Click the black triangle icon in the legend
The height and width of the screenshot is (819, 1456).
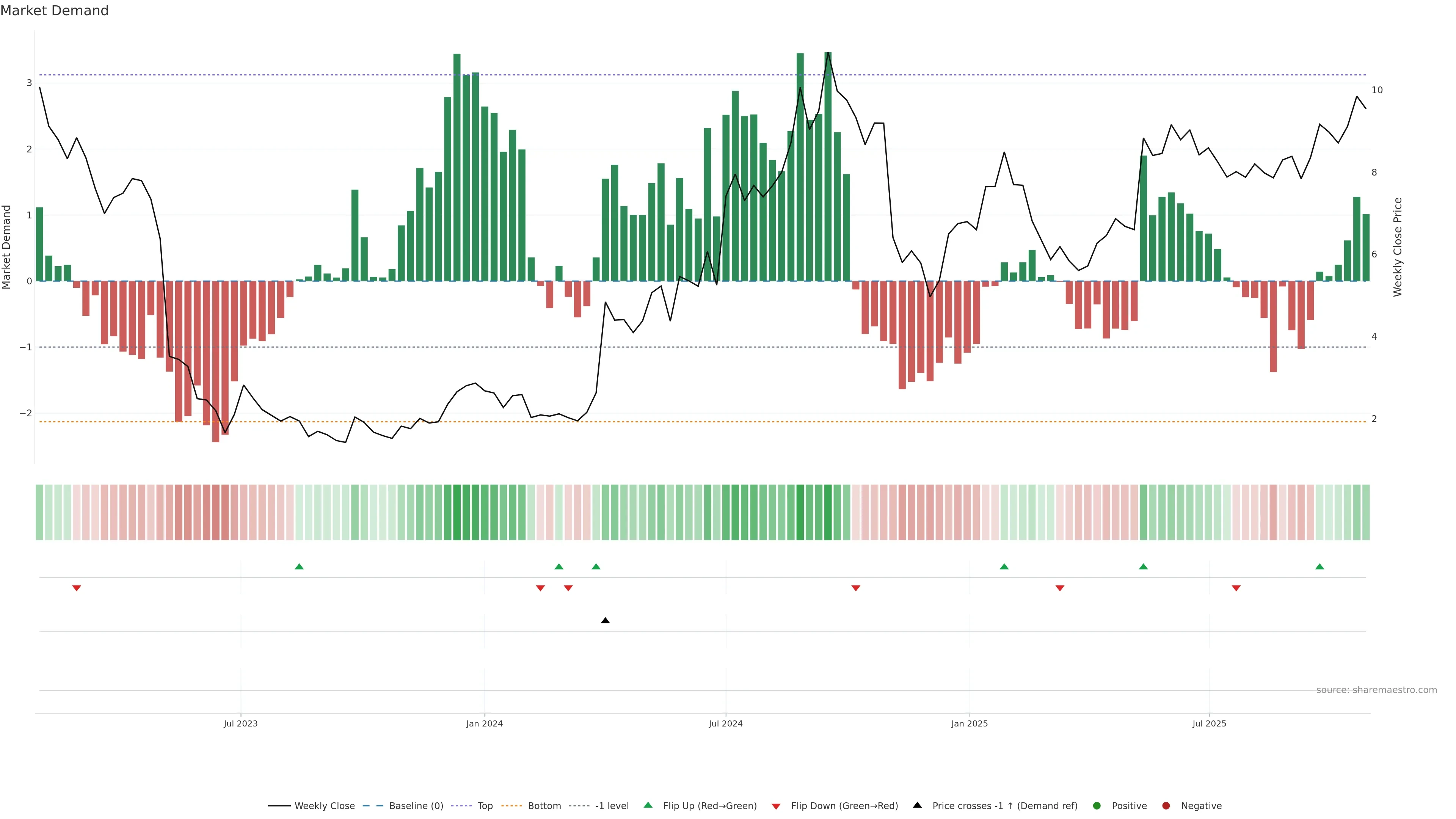[x=917, y=805]
